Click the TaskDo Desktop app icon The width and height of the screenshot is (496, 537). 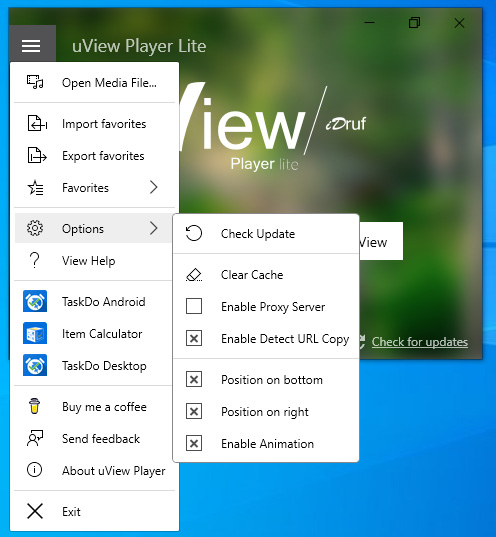(x=35, y=365)
